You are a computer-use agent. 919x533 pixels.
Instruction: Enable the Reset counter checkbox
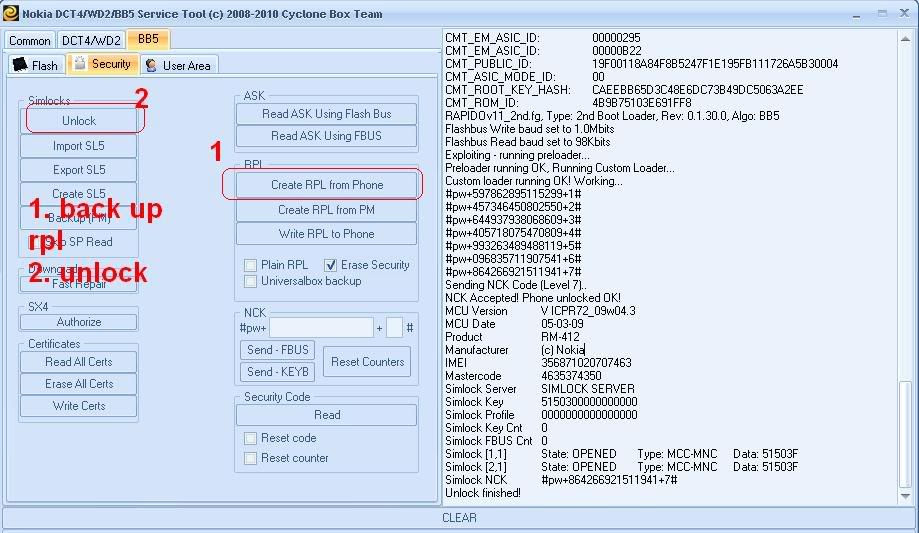tap(250, 458)
